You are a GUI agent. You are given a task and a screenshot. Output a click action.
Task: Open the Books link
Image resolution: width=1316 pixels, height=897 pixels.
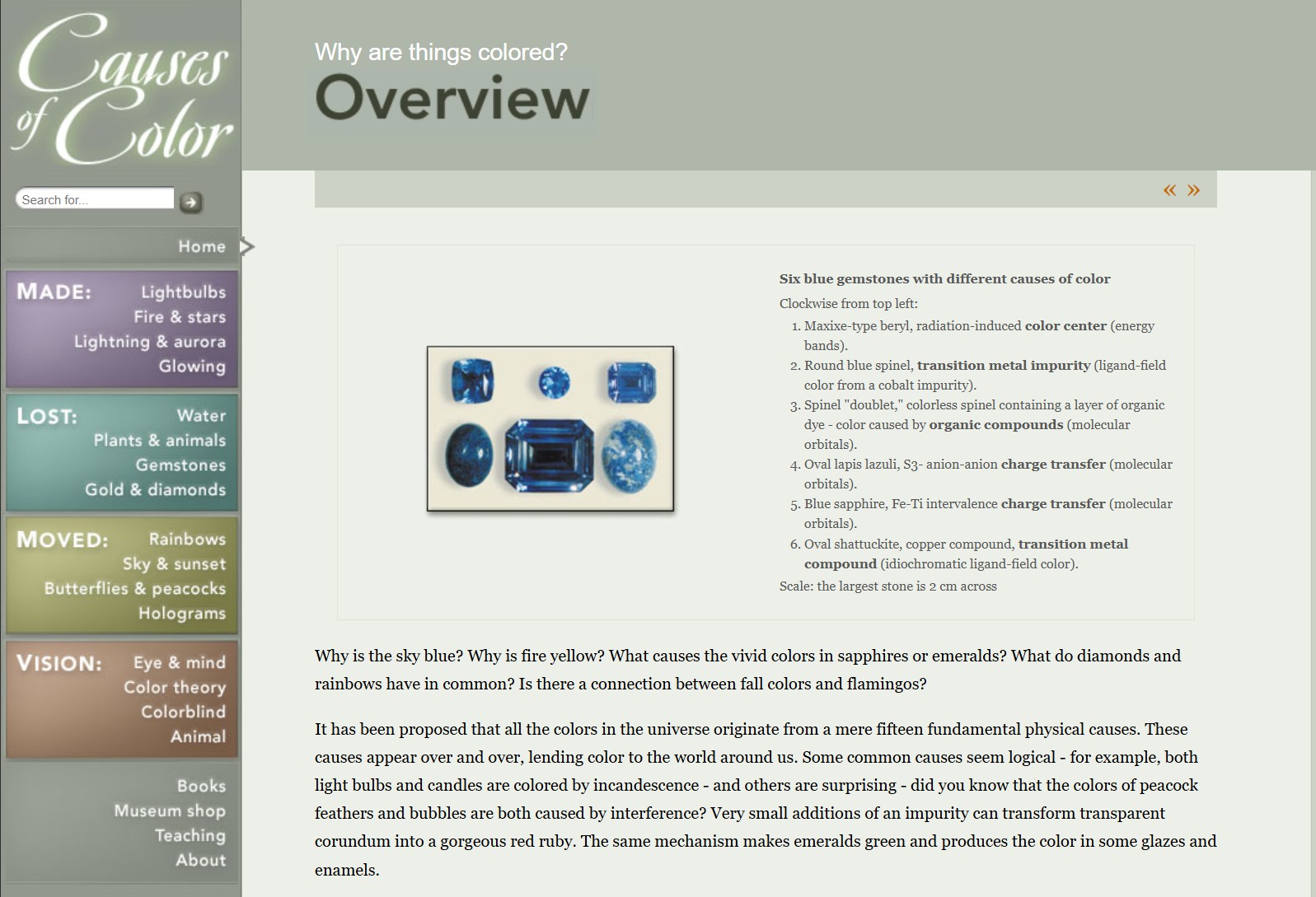tap(201, 786)
